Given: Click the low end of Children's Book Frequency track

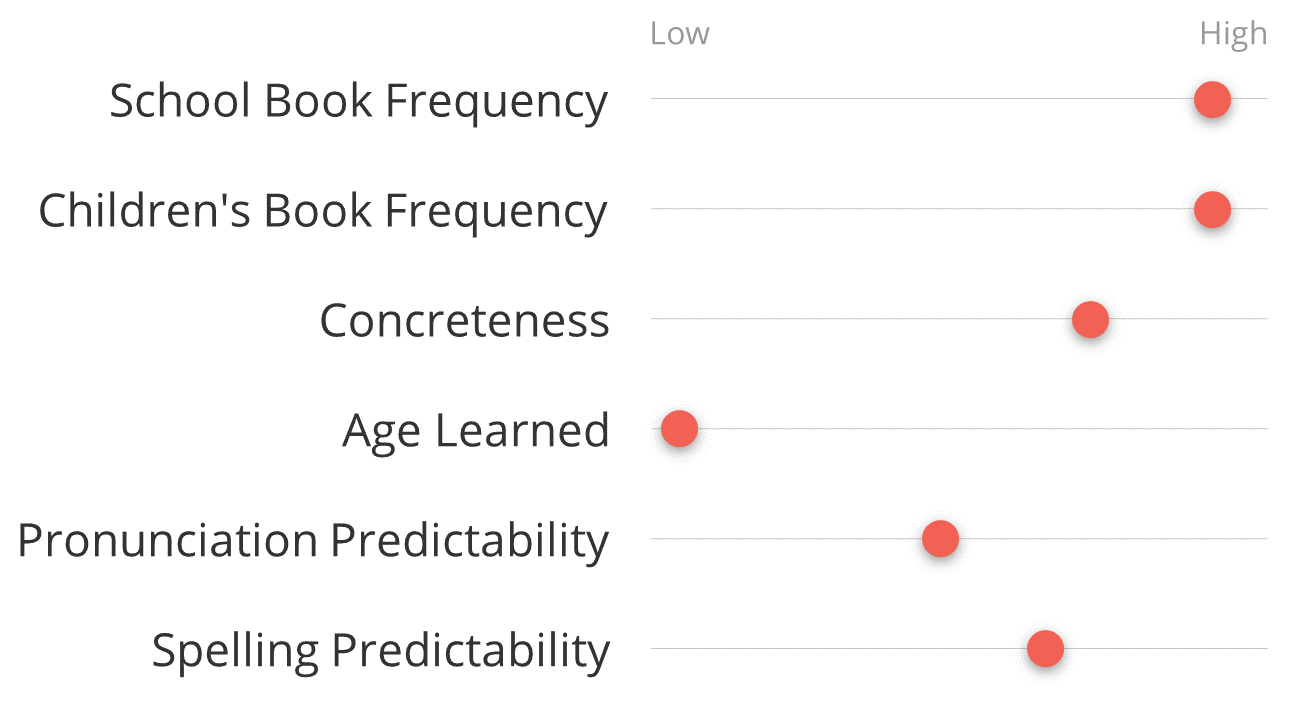Looking at the screenshot, I should point(656,209).
